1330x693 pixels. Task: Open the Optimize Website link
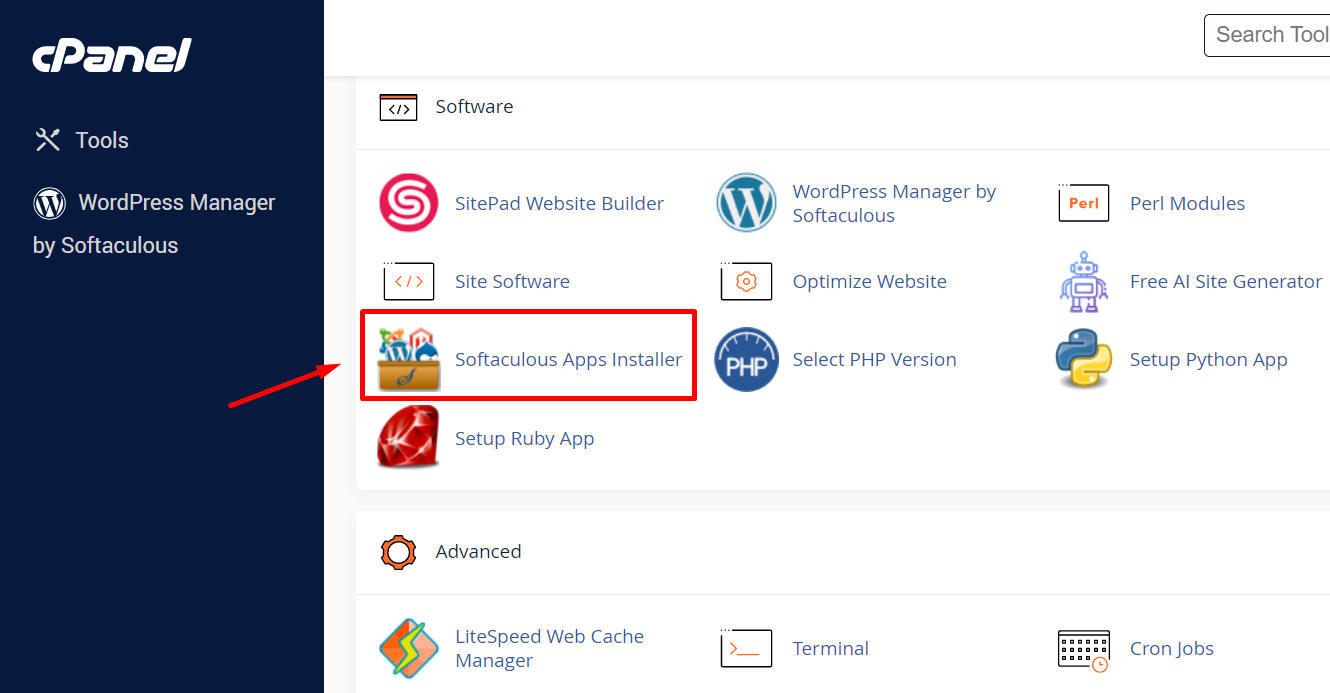869,282
